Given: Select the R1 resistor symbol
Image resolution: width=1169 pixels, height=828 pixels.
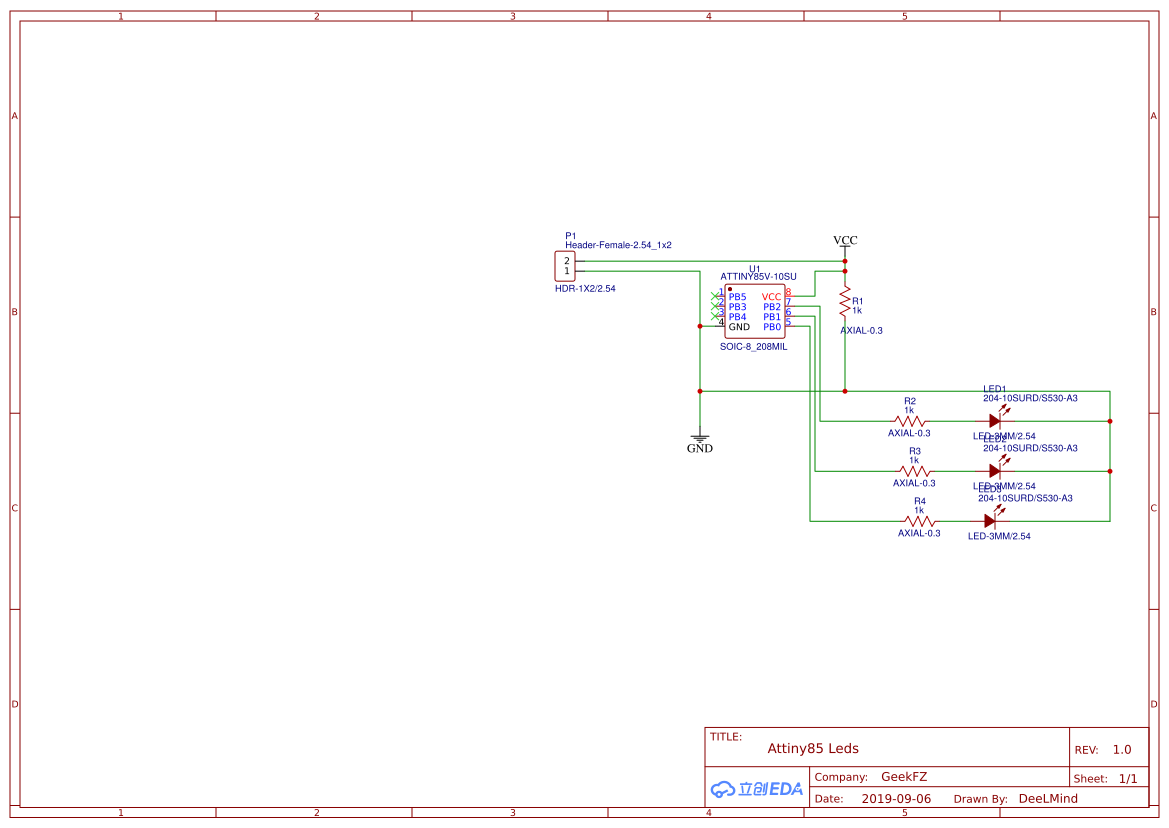Looking at the screenshot, I should pos(845,299).
